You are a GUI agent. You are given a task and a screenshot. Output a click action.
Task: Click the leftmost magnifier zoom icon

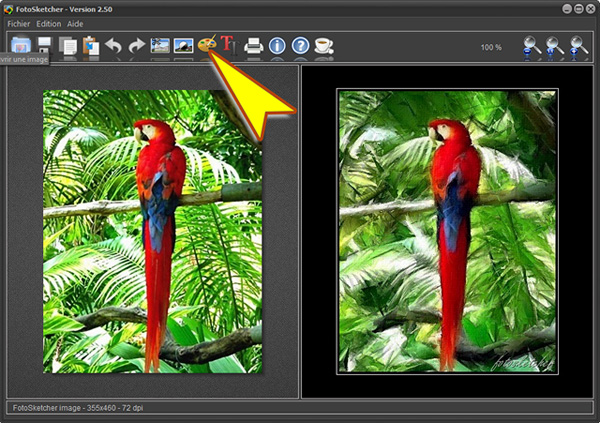coord(533,46)
